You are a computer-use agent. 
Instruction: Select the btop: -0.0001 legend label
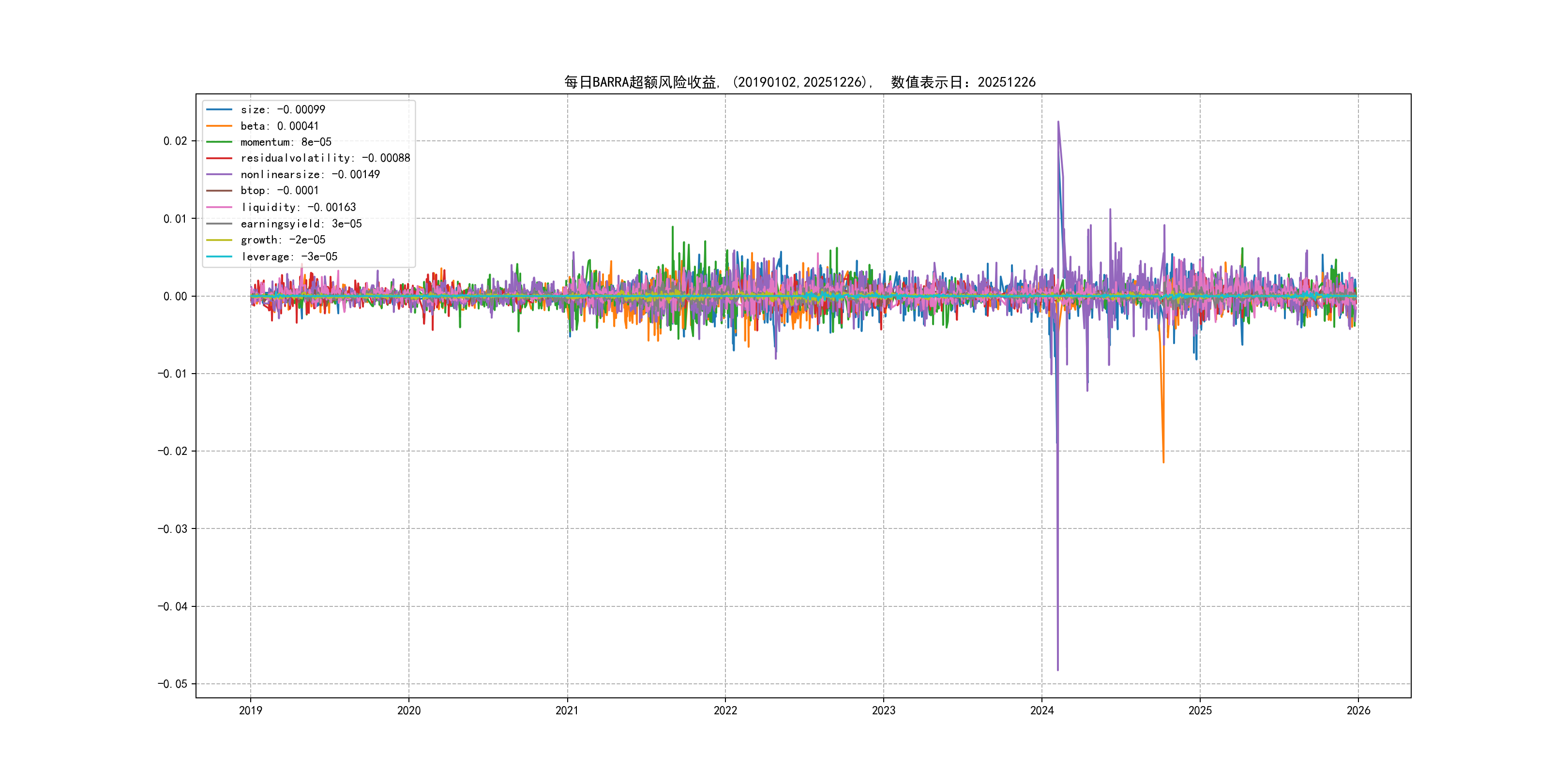(279, 191)
